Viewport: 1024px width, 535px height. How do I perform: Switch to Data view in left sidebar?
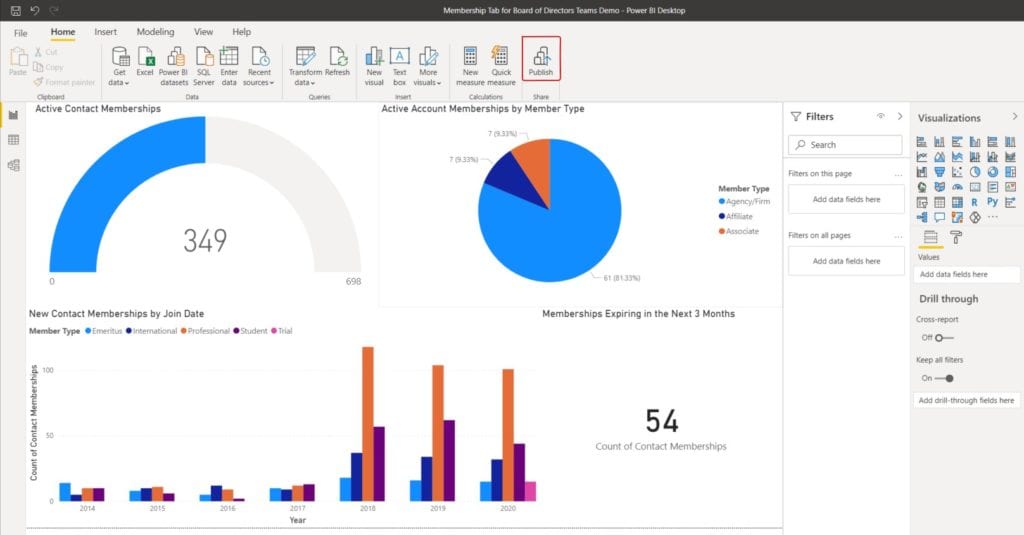pyautogui.click(x=13, y=140)
